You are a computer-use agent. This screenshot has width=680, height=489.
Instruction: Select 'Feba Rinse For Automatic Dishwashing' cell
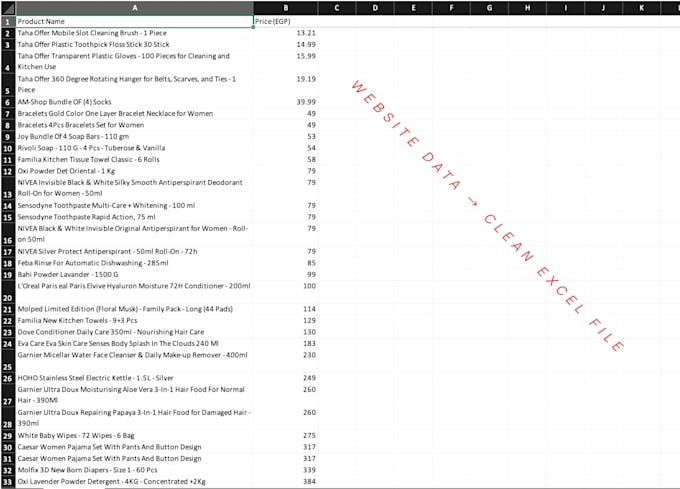click(x=134, y=263)
